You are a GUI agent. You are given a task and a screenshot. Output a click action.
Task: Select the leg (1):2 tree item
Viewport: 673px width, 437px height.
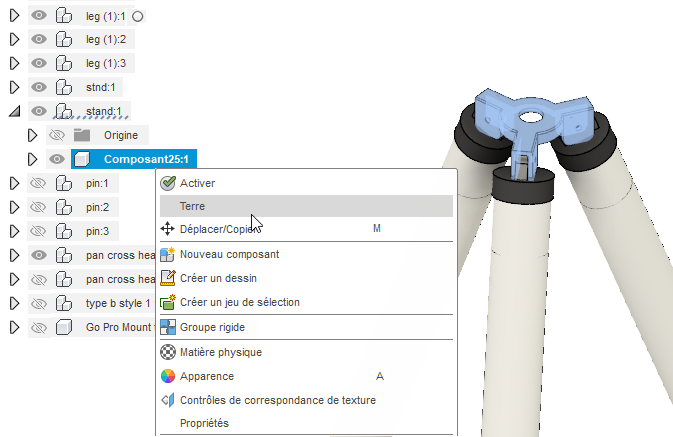[x=106, y=39]
